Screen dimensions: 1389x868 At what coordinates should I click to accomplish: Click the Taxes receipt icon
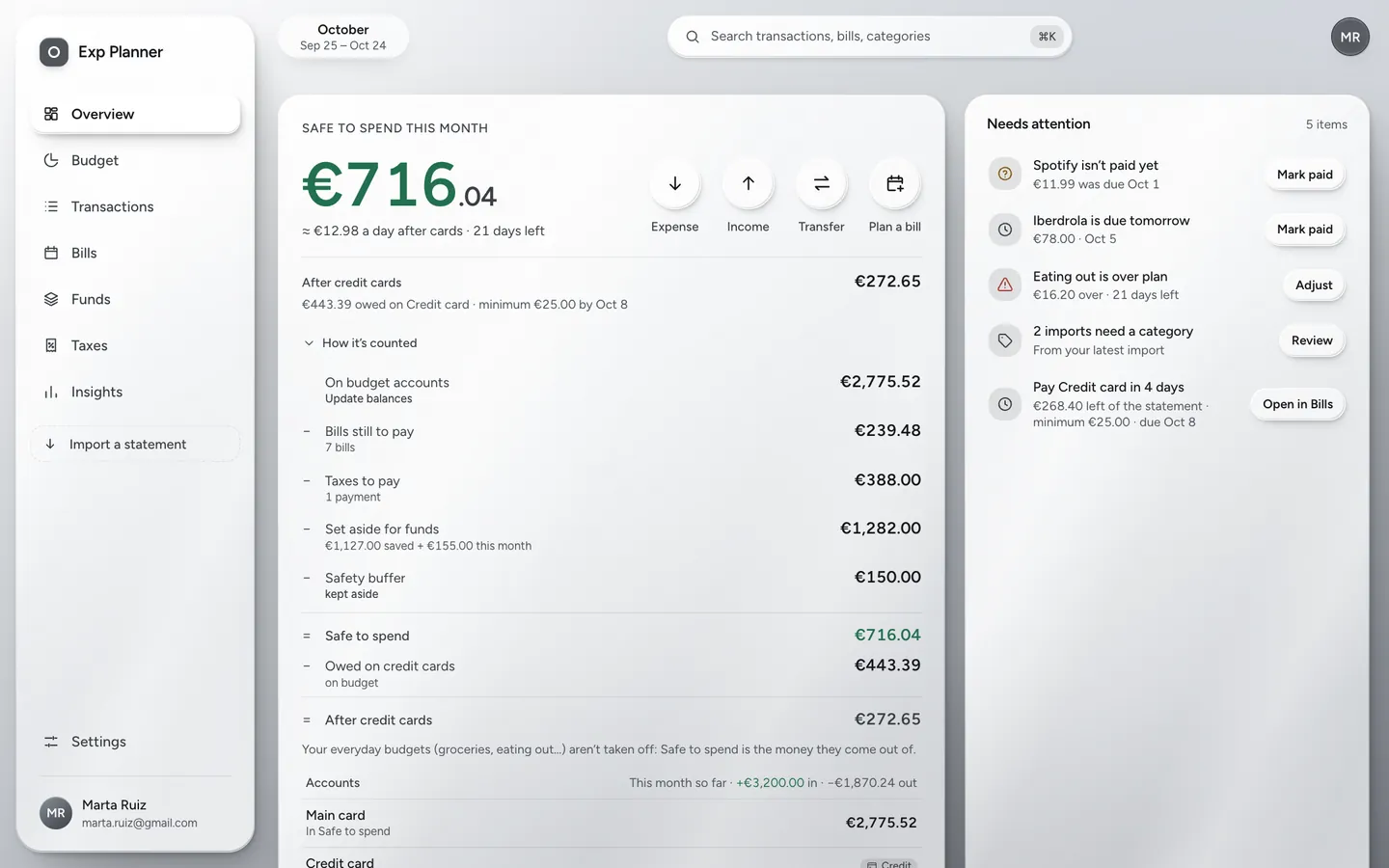(x=51, y=345)
